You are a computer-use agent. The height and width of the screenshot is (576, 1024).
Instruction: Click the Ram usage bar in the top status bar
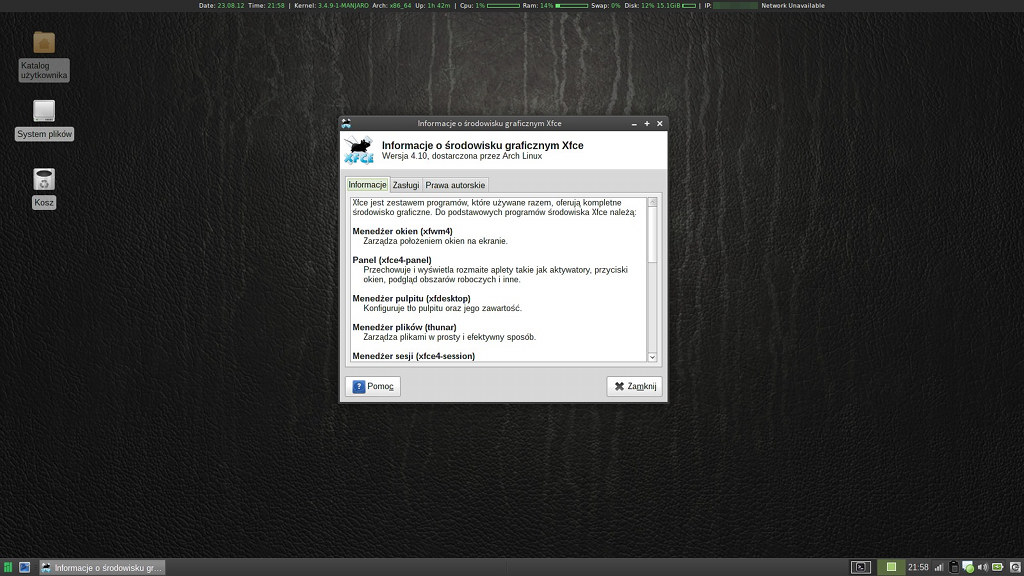click(x=571, y=6)
